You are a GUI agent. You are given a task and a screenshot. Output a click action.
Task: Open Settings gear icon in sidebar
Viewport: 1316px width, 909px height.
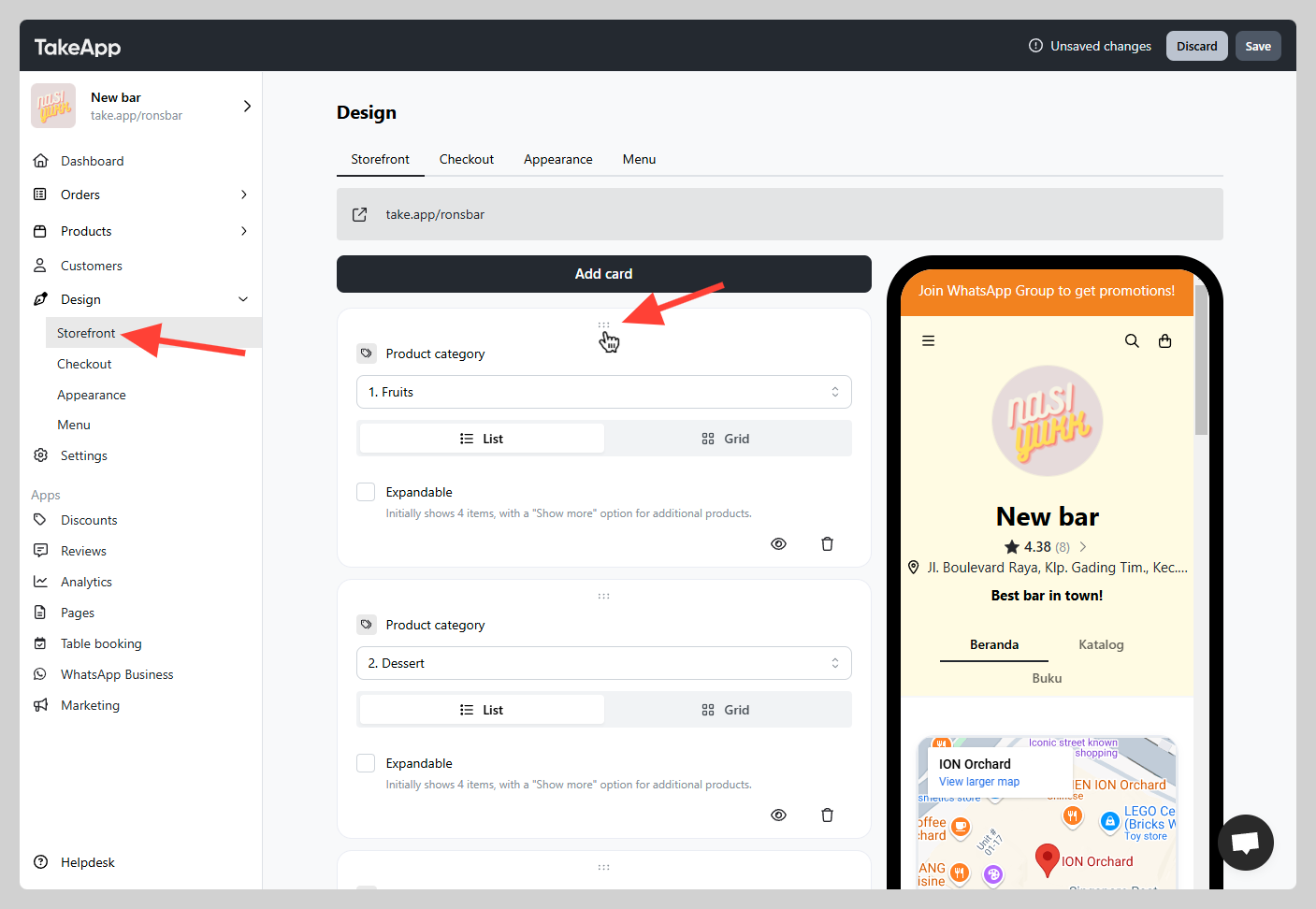40,455
